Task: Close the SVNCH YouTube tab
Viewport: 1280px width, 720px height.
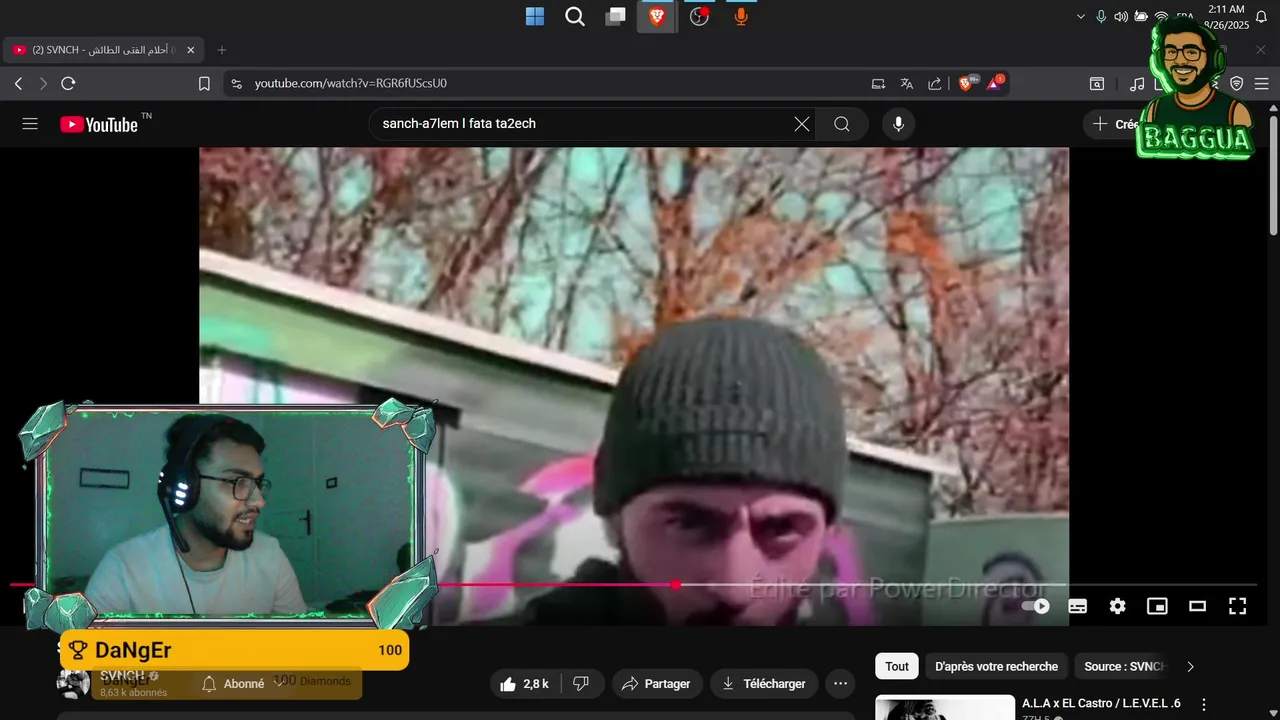Action: [x=190, y=50]
